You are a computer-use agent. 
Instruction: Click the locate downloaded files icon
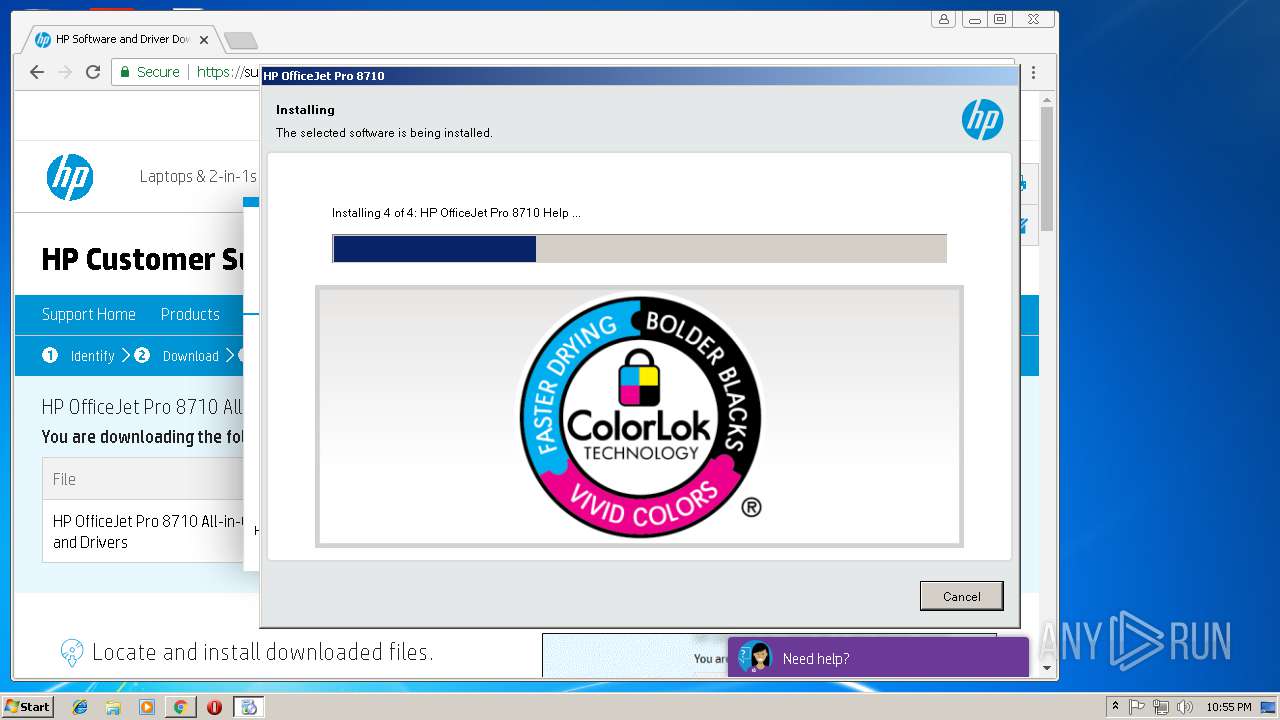point(72,653)
